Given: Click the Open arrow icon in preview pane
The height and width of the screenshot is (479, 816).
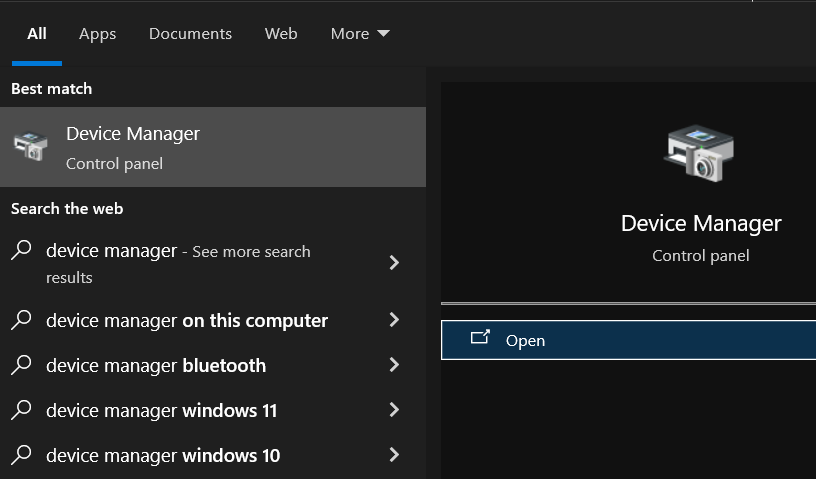Looking at the screenshot, I should click(480, 339).
